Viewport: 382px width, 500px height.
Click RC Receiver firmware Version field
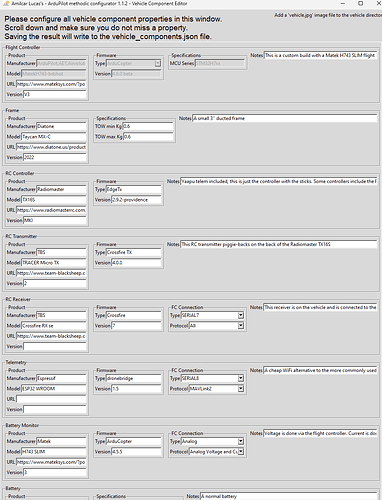point(136,326)
